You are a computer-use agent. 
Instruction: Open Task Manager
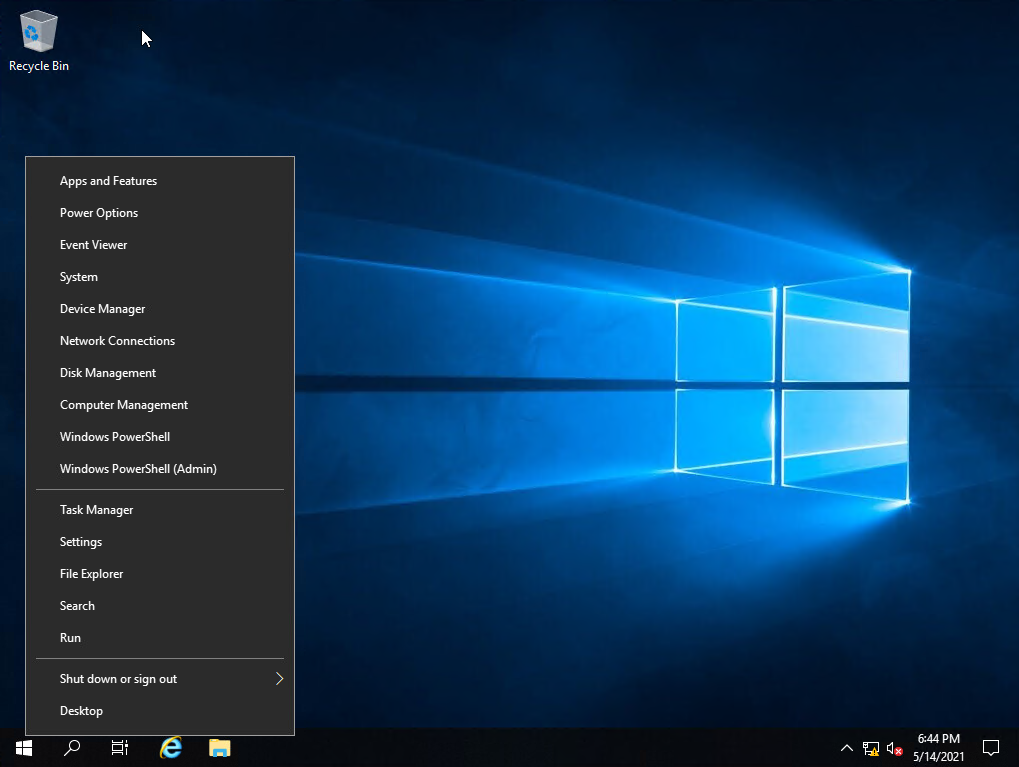[x=160, y=510]
